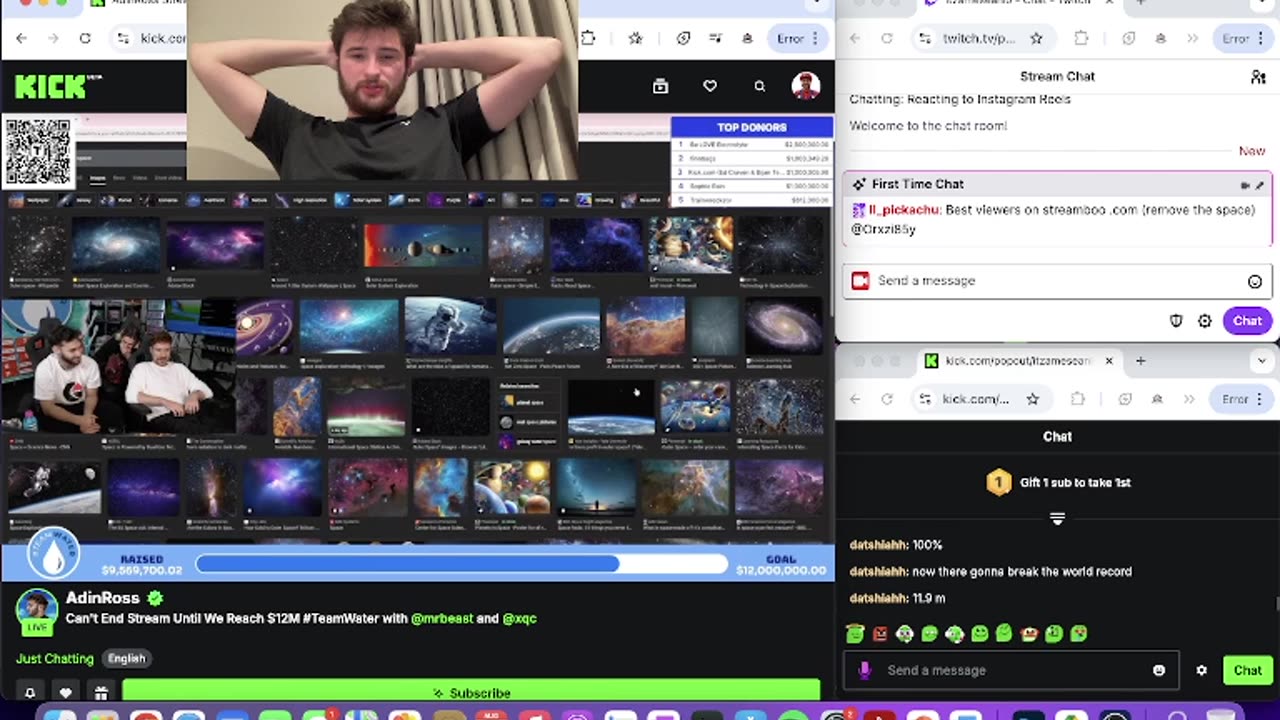The width and height of the screenshot is (1280, 720).
Task: Send message with green Chat button
Action: point(1247,671)
